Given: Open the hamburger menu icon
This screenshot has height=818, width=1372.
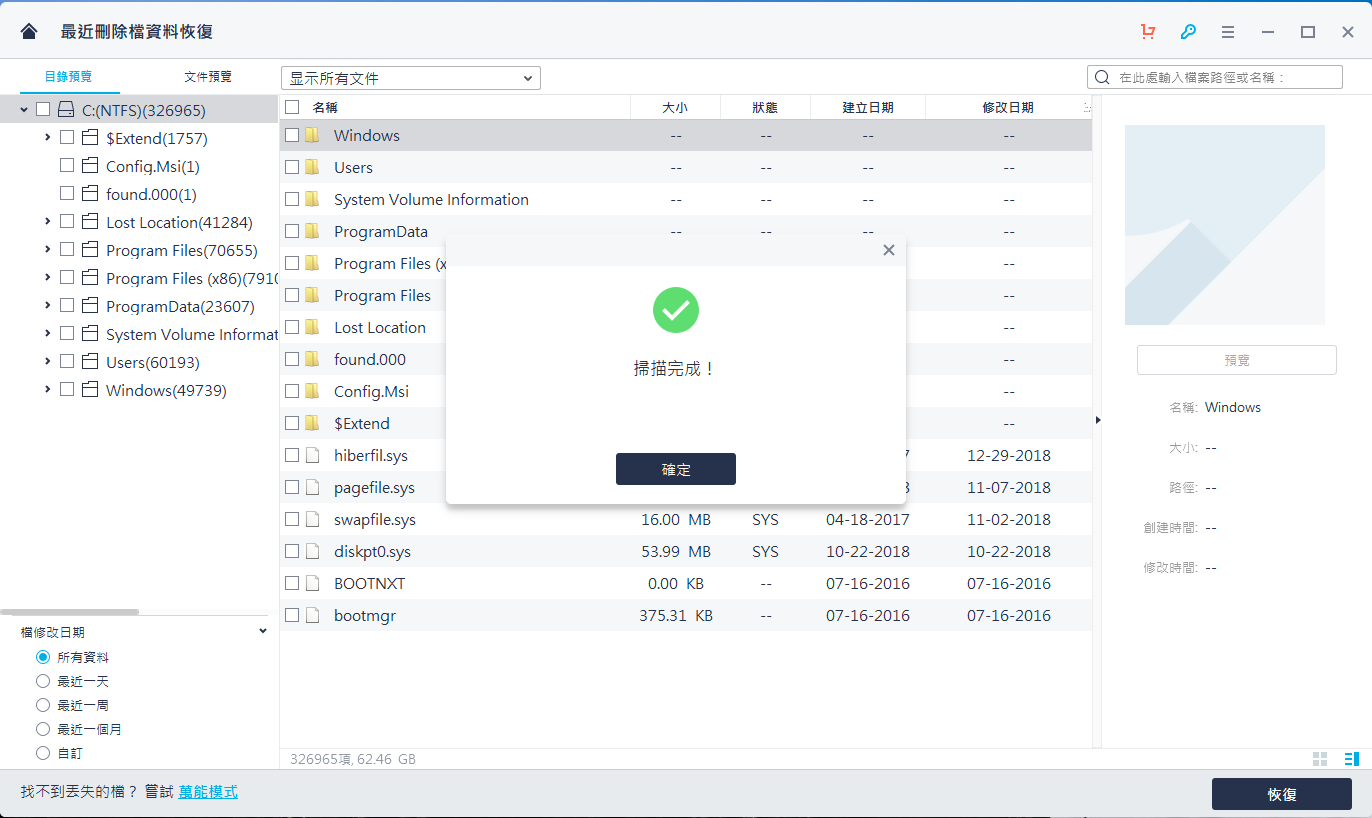Looking at the screenshot, I should pyautogui.click(x=1227, y=31).
